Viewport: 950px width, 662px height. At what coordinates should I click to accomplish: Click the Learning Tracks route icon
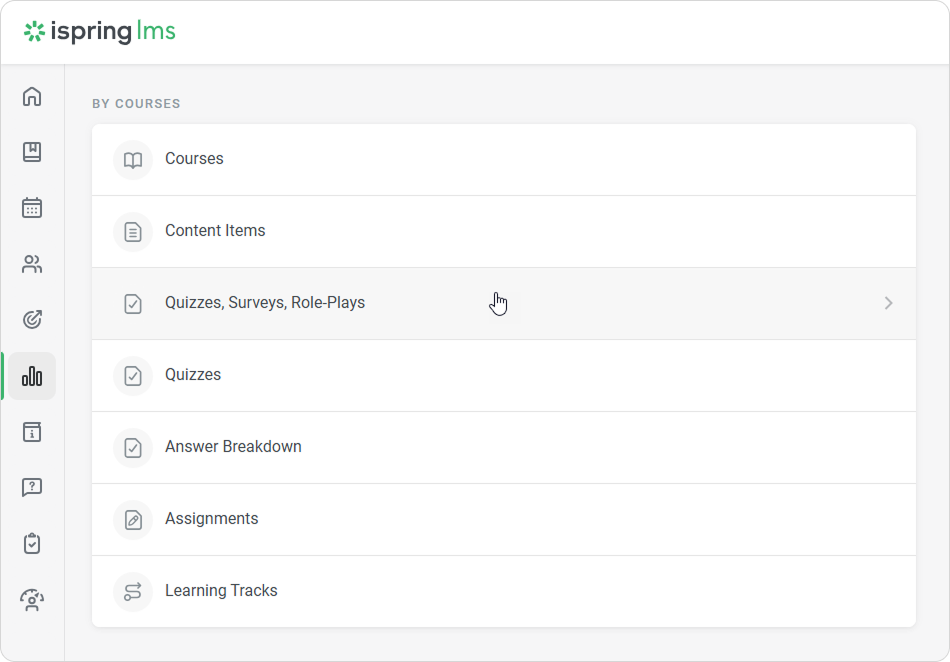133,591
